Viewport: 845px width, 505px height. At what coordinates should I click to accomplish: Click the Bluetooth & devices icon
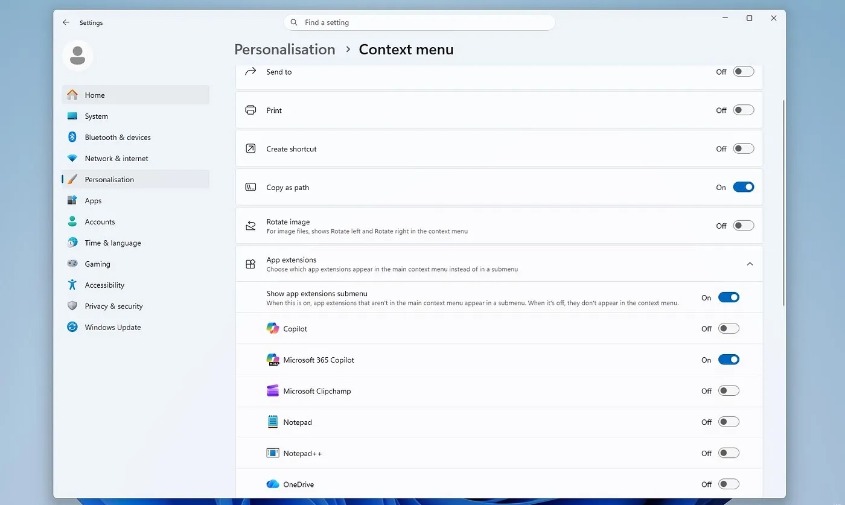coord(72,137)
